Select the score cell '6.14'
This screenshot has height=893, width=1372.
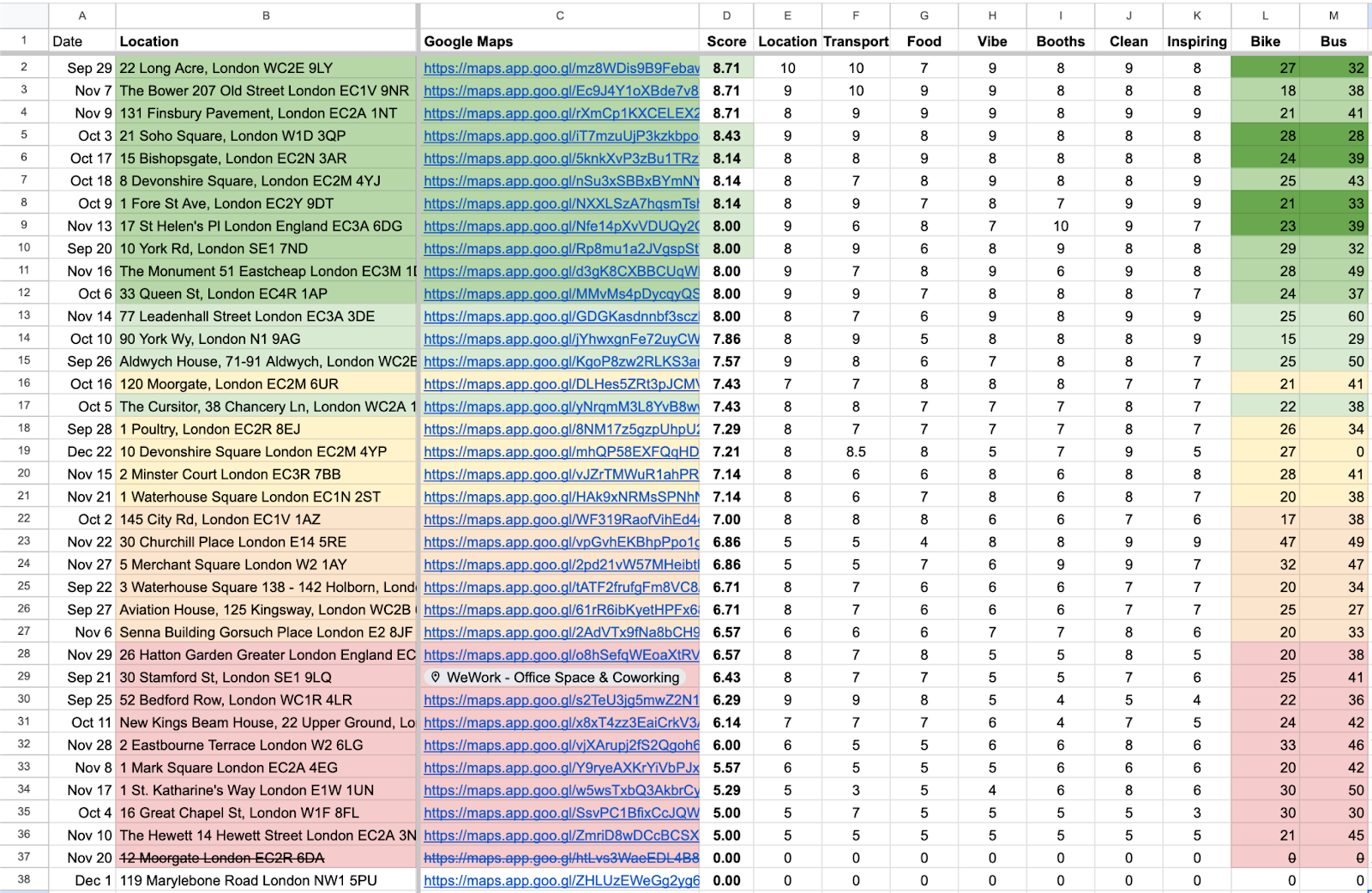[x=726, y=722]
